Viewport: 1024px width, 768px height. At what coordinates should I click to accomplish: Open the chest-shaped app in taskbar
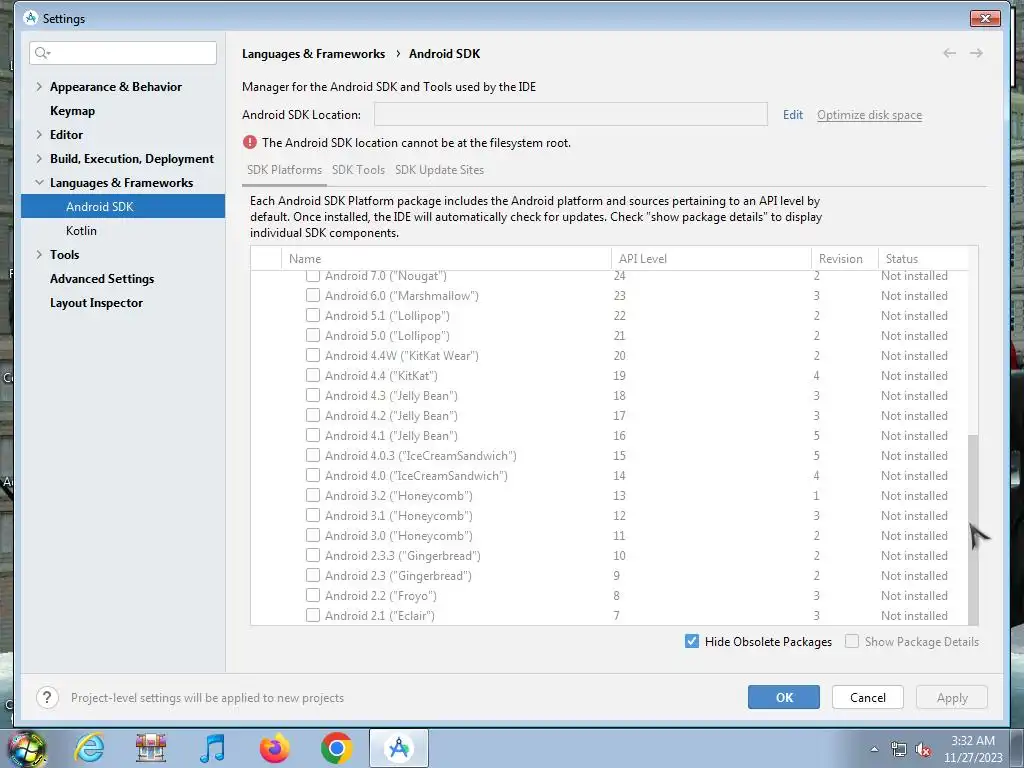pyautogui.click(x=151, y=748)
